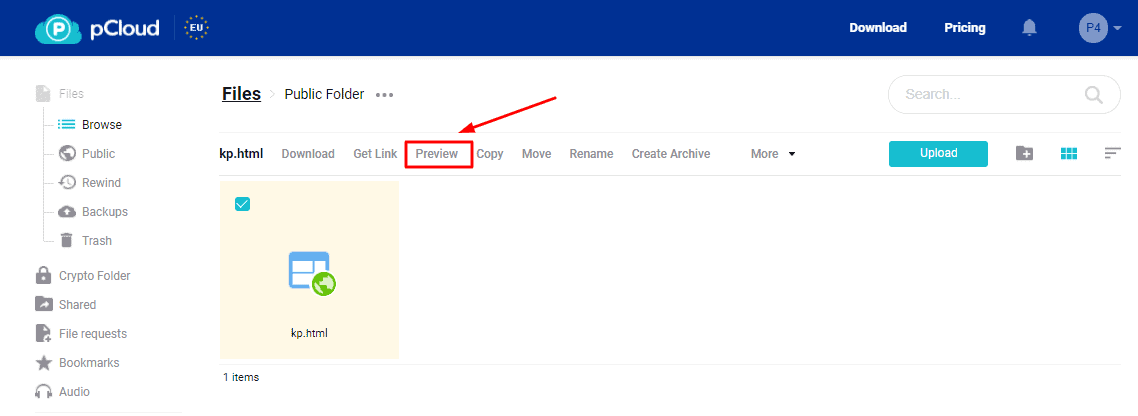The image size is (1138, 416).
Task: Click the Shared folder icon
Action: (44, 304)
